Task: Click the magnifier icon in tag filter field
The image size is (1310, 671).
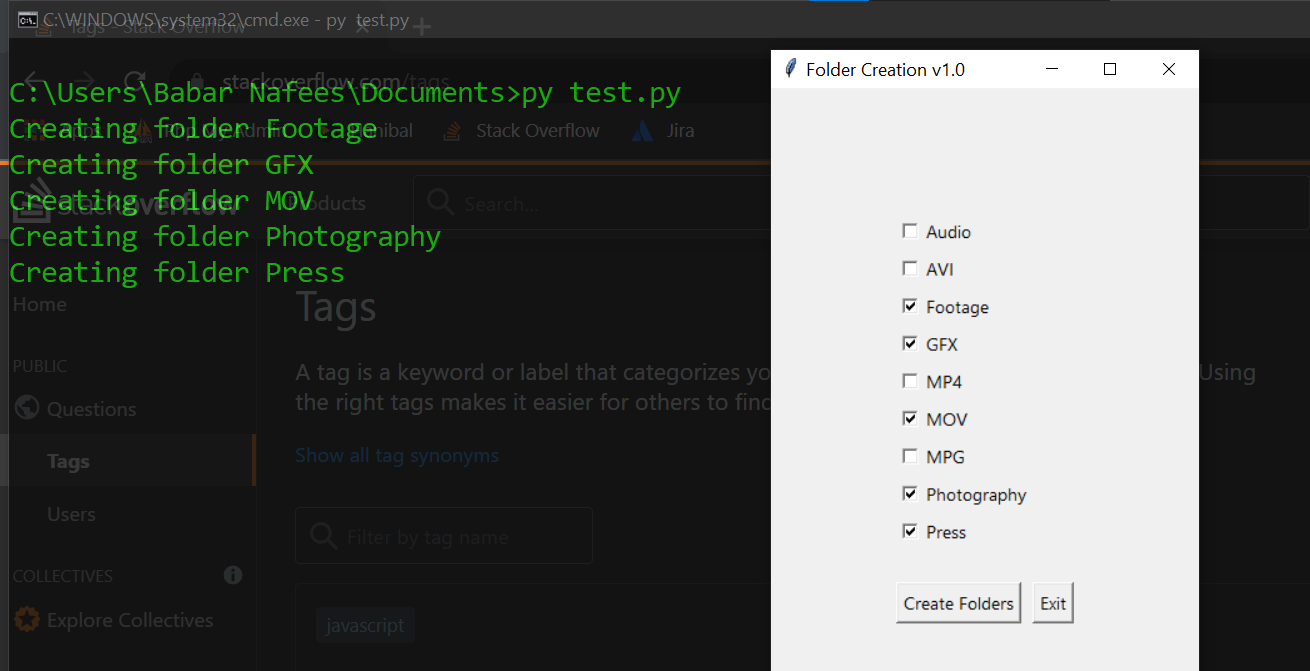Action: (323, 536)
